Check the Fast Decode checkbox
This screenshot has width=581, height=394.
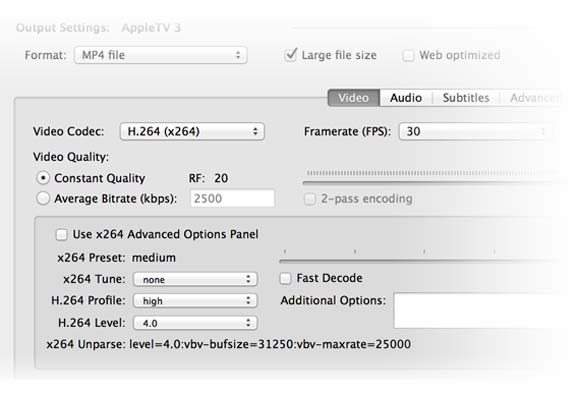[x=285, y=278]
